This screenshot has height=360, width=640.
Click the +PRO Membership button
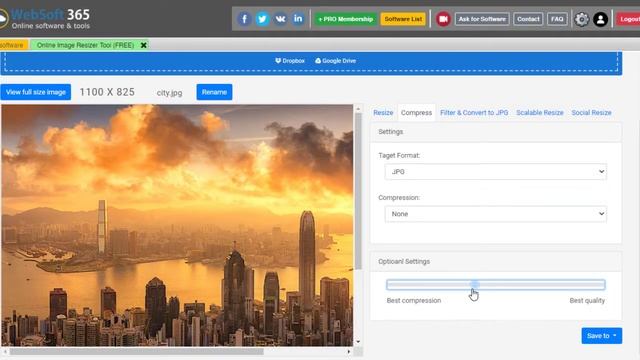(x=345, y=19)
